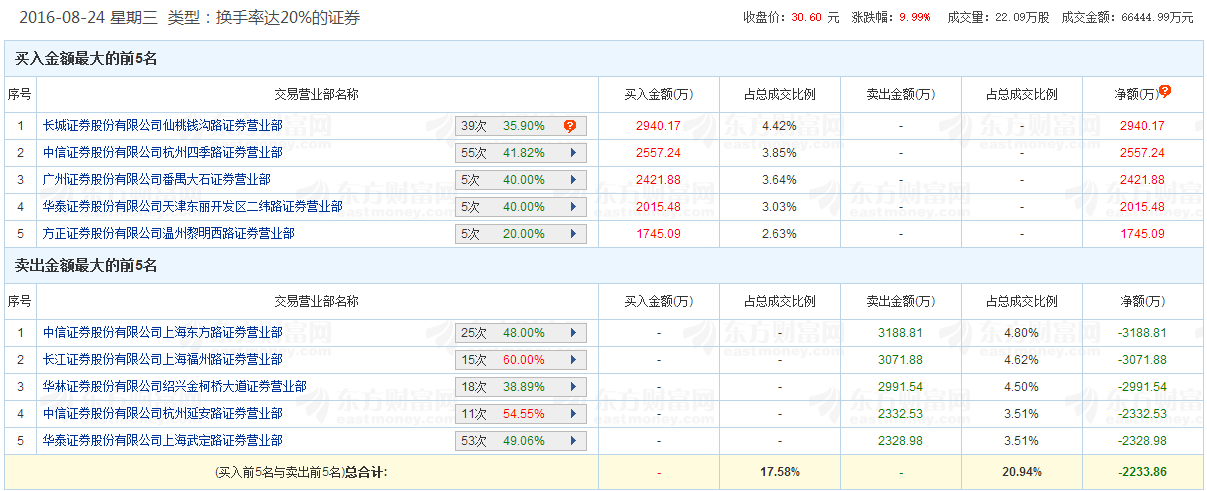1207x491 pixels.
Task: Expand arrow in 华林证券绍兴金柯桥 18次 box
Action: (x=573, y=387)
